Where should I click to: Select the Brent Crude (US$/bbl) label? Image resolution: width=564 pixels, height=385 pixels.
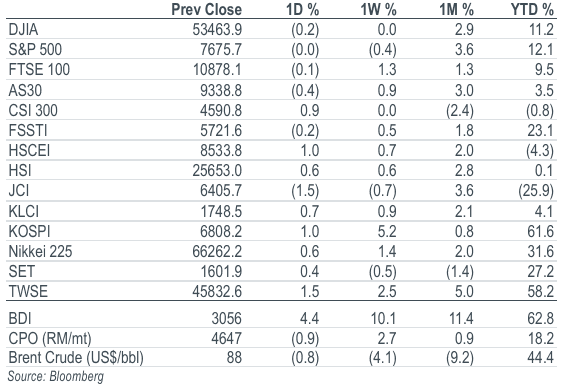pos(76,358)
